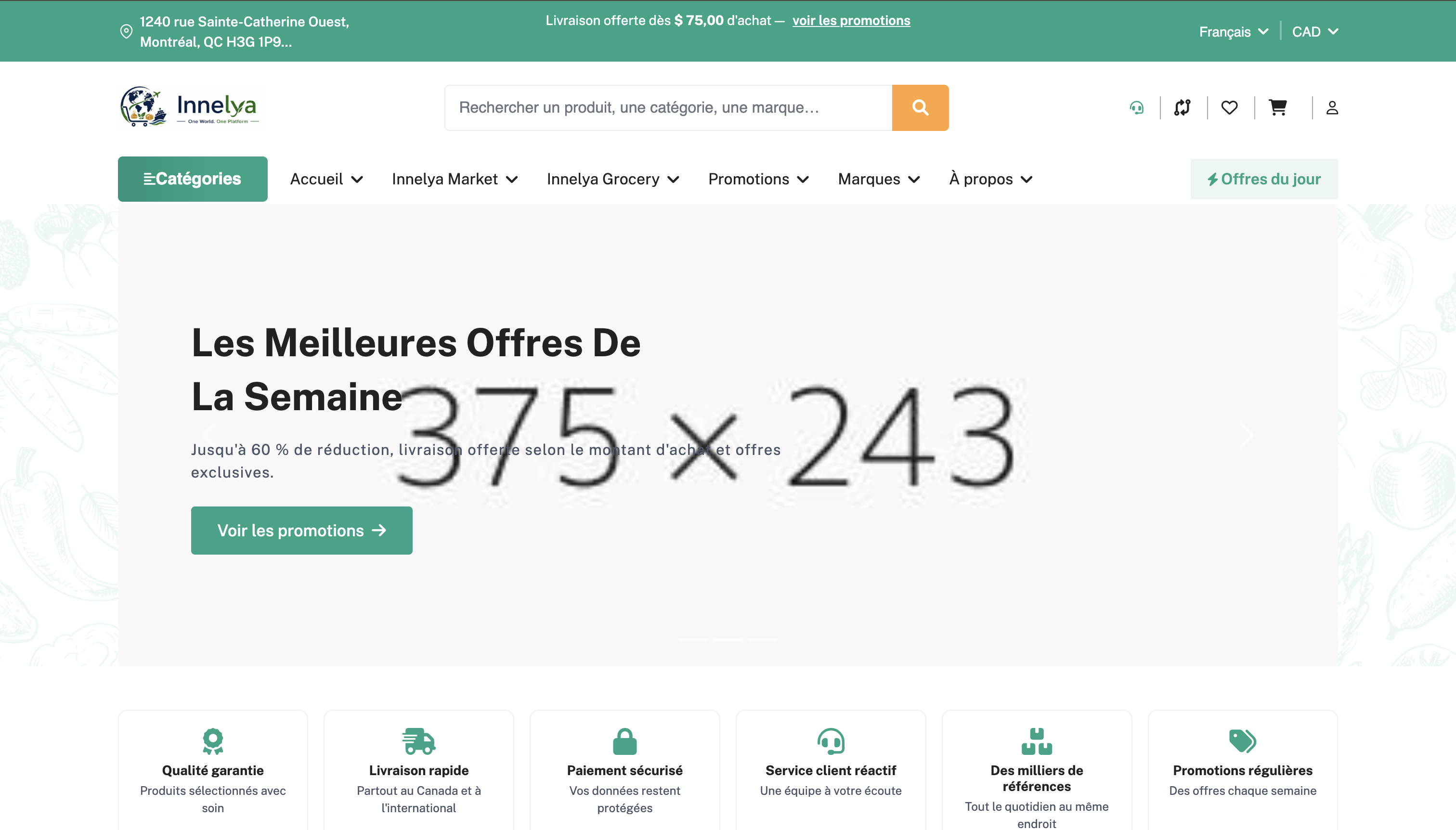Follow the voir les promotions link in top bar
The width and height of the screenshot is (1456, 830).
point(851,21)
